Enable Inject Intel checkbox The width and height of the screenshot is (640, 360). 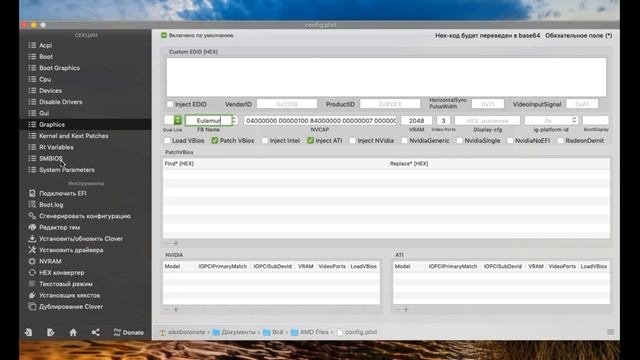click(265, 140)
